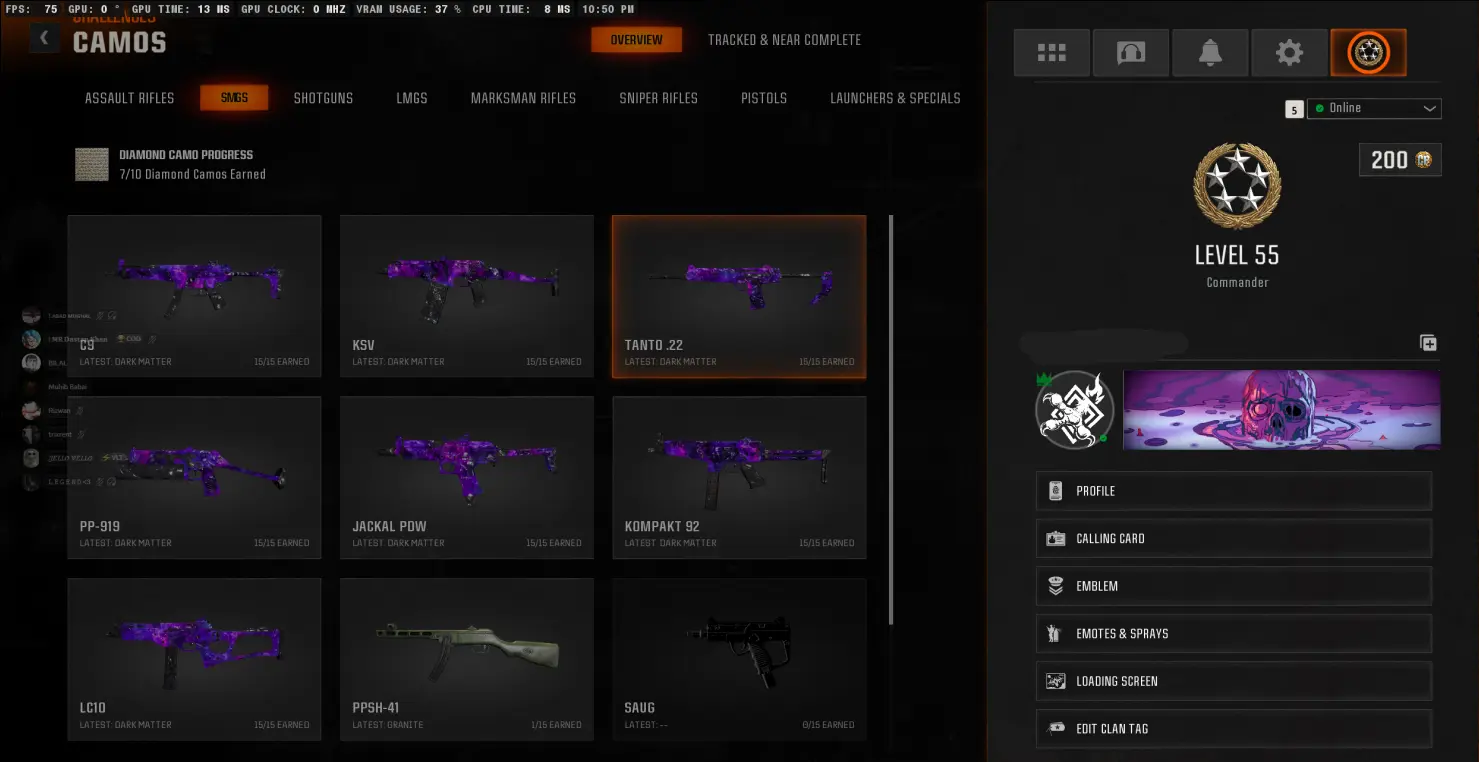Open the Sniper Rifles tab

(x=658, y=98)
